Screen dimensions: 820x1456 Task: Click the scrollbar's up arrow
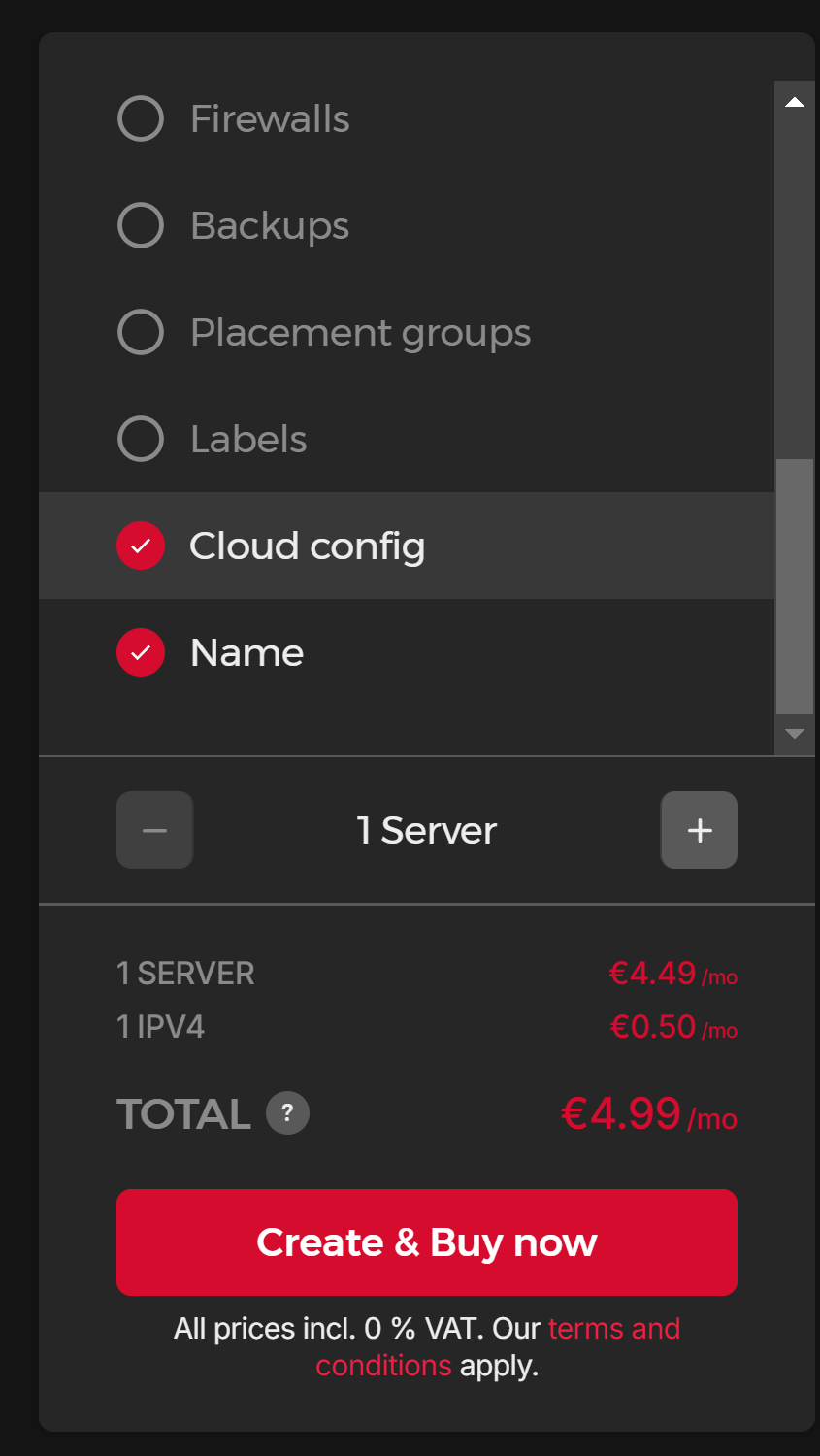pos(795,102)
